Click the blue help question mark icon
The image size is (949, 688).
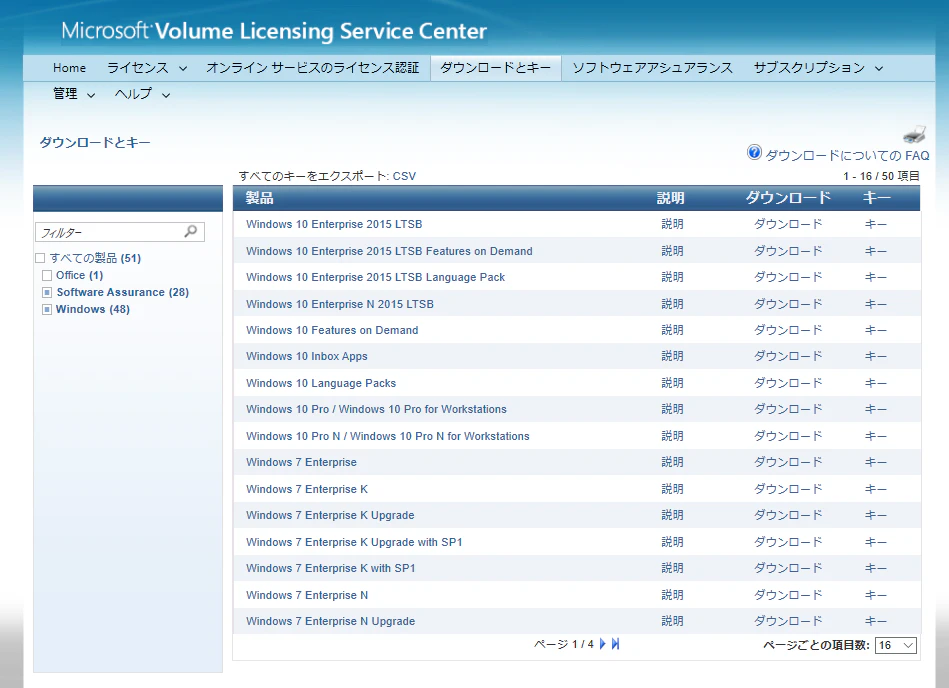[x=754, y=152]
